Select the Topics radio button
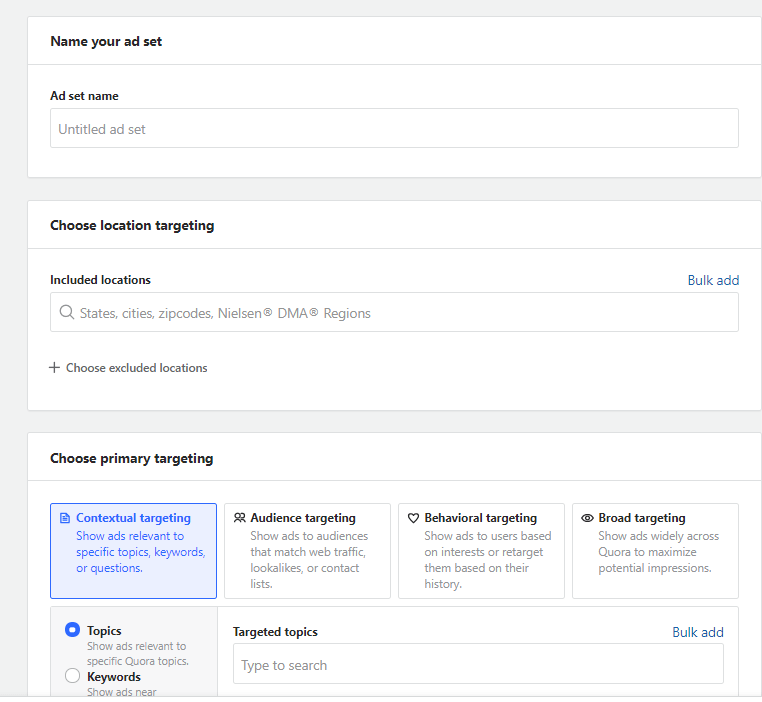The width and height of the screenshot is (762, 702). [72, 630]
